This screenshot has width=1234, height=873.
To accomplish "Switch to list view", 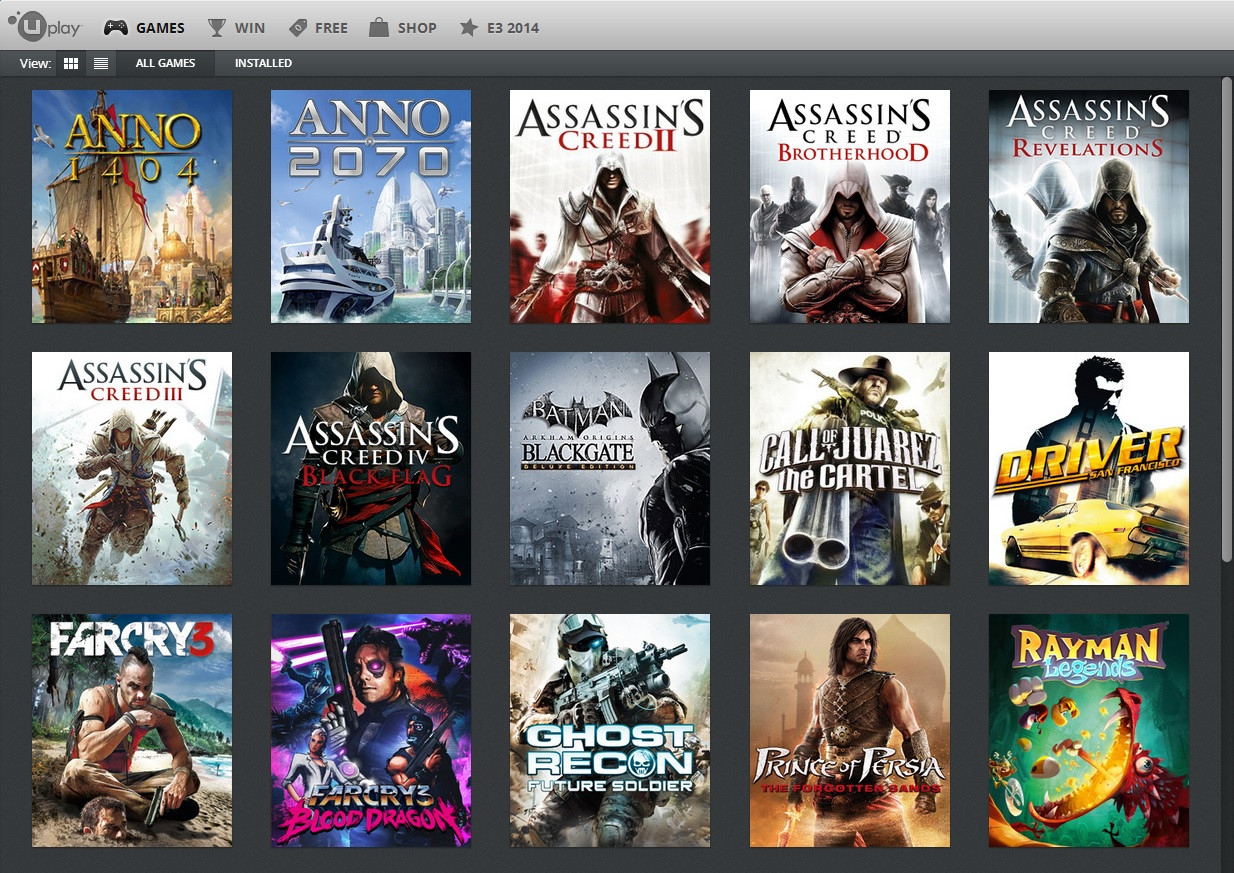I will click(101, 63).
